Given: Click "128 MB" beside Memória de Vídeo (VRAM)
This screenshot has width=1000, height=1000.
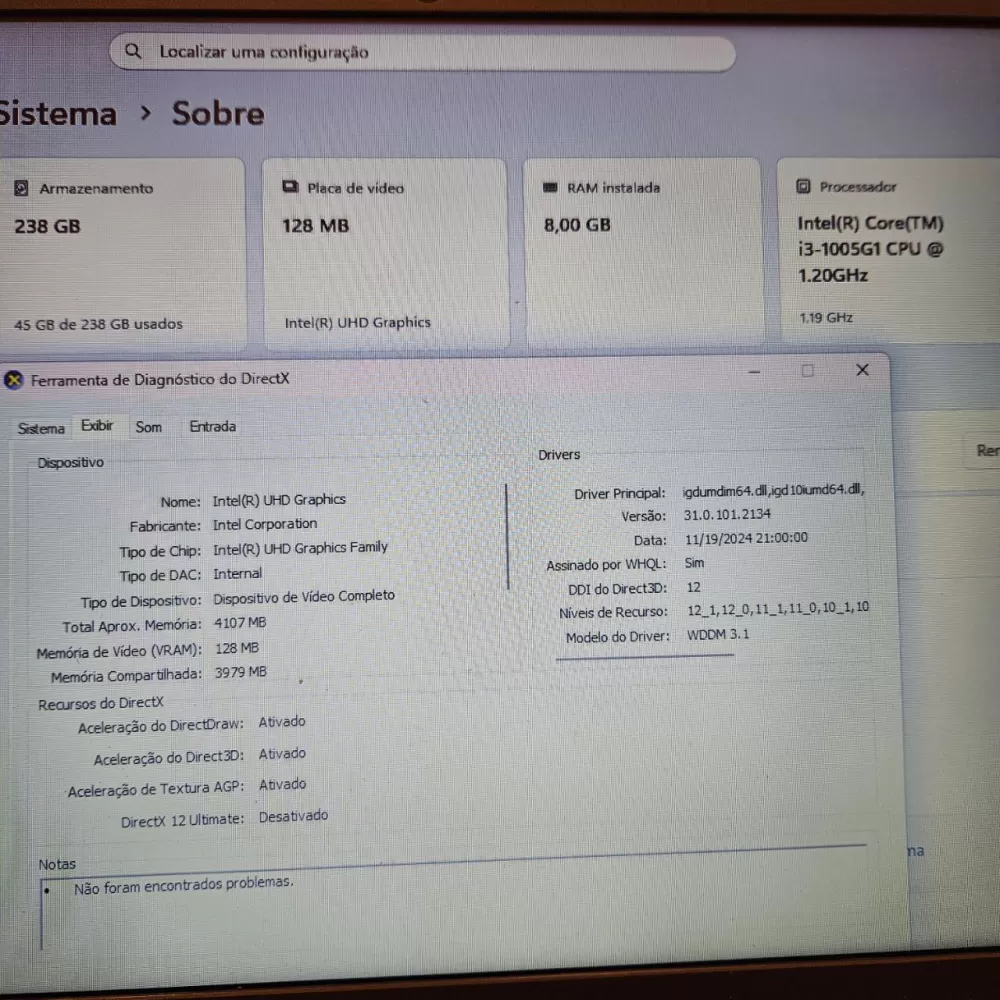Looking at the screenshot, I should (237, 649).
